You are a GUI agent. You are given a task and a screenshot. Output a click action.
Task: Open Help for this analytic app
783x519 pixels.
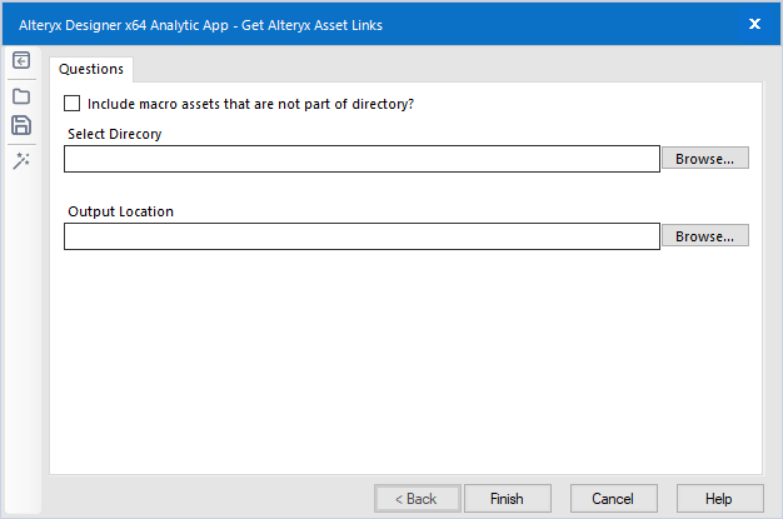click(x=720, y=499)
